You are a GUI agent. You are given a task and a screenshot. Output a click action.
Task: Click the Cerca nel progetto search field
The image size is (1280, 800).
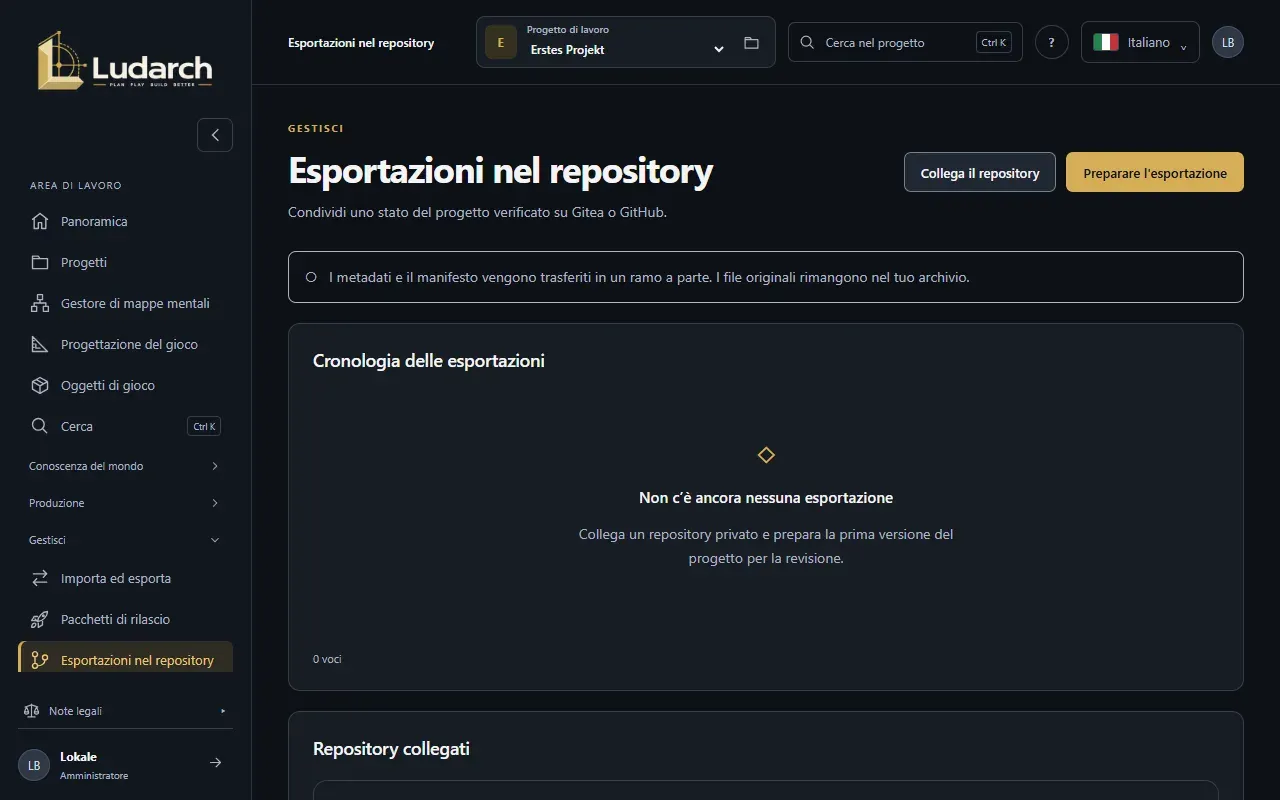905,42
